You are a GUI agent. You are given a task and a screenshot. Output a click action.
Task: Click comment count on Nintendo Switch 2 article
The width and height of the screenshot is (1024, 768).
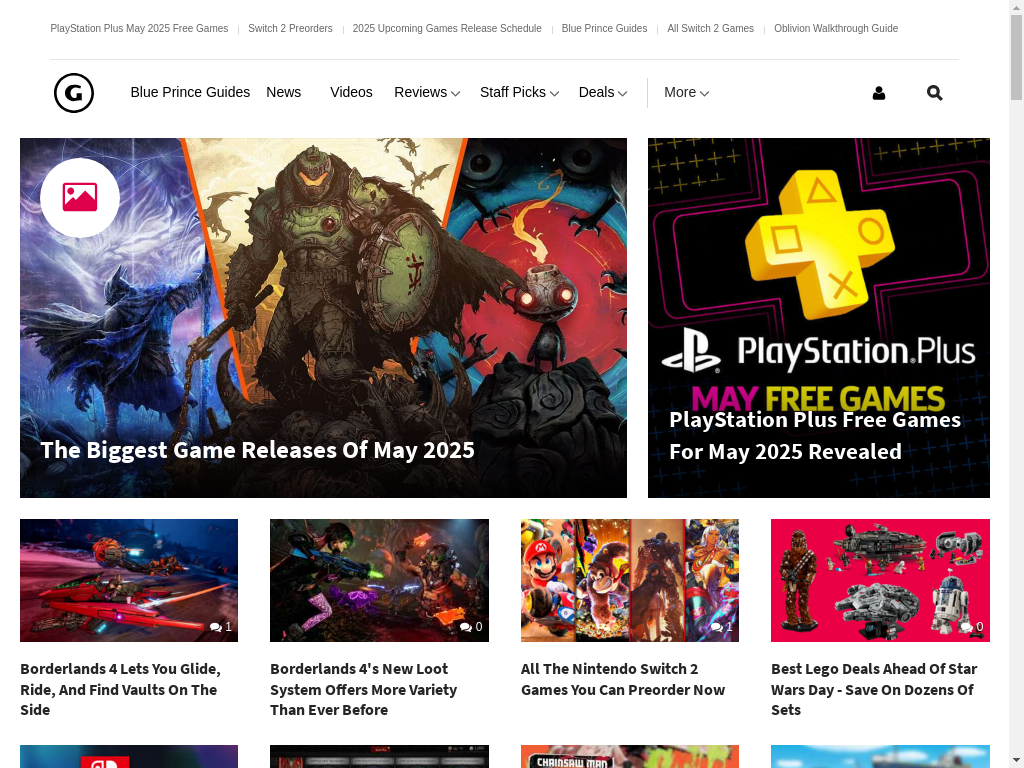pos(722,627)
